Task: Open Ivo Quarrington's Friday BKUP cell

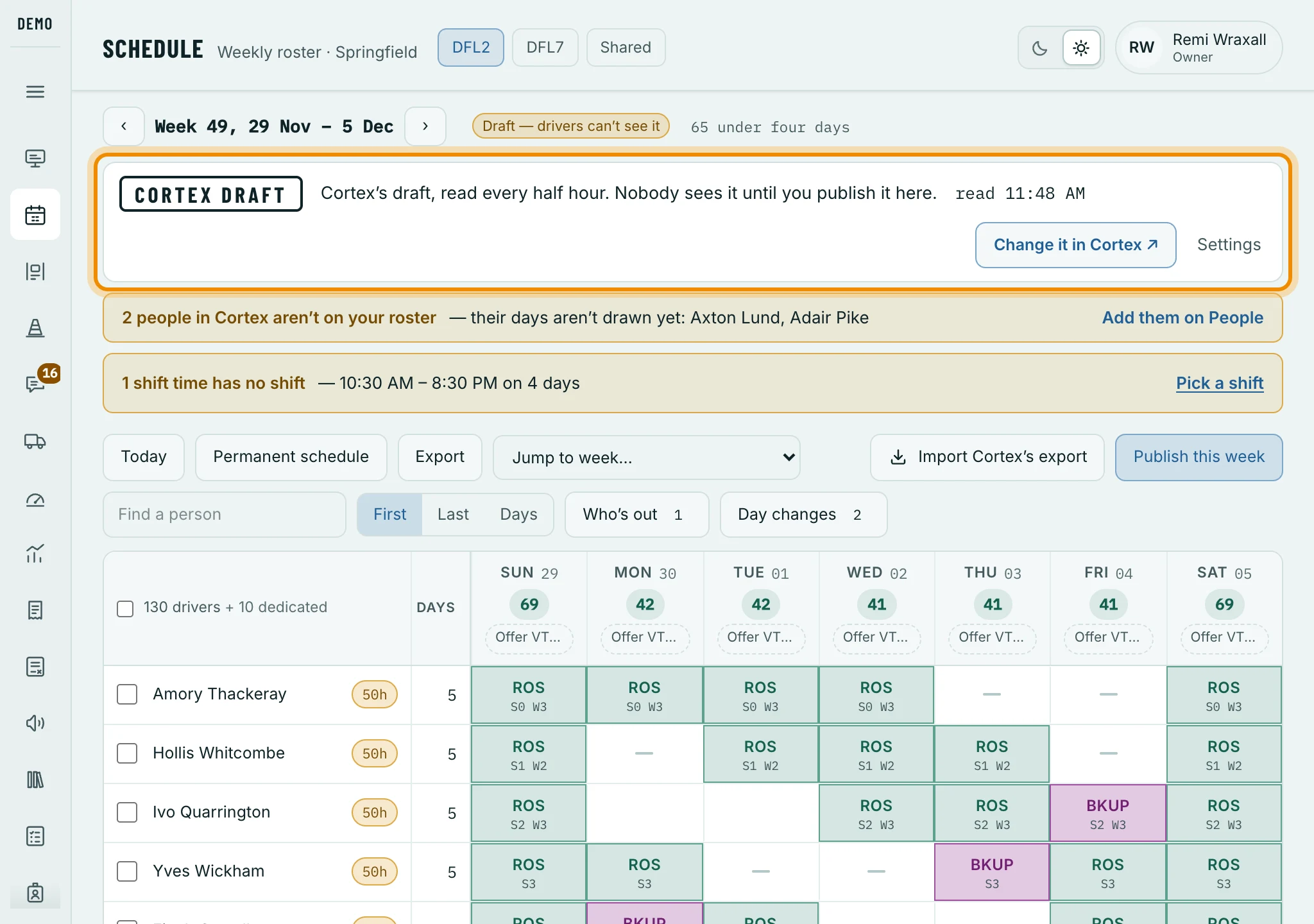Action: click(x=1108, y=813)
